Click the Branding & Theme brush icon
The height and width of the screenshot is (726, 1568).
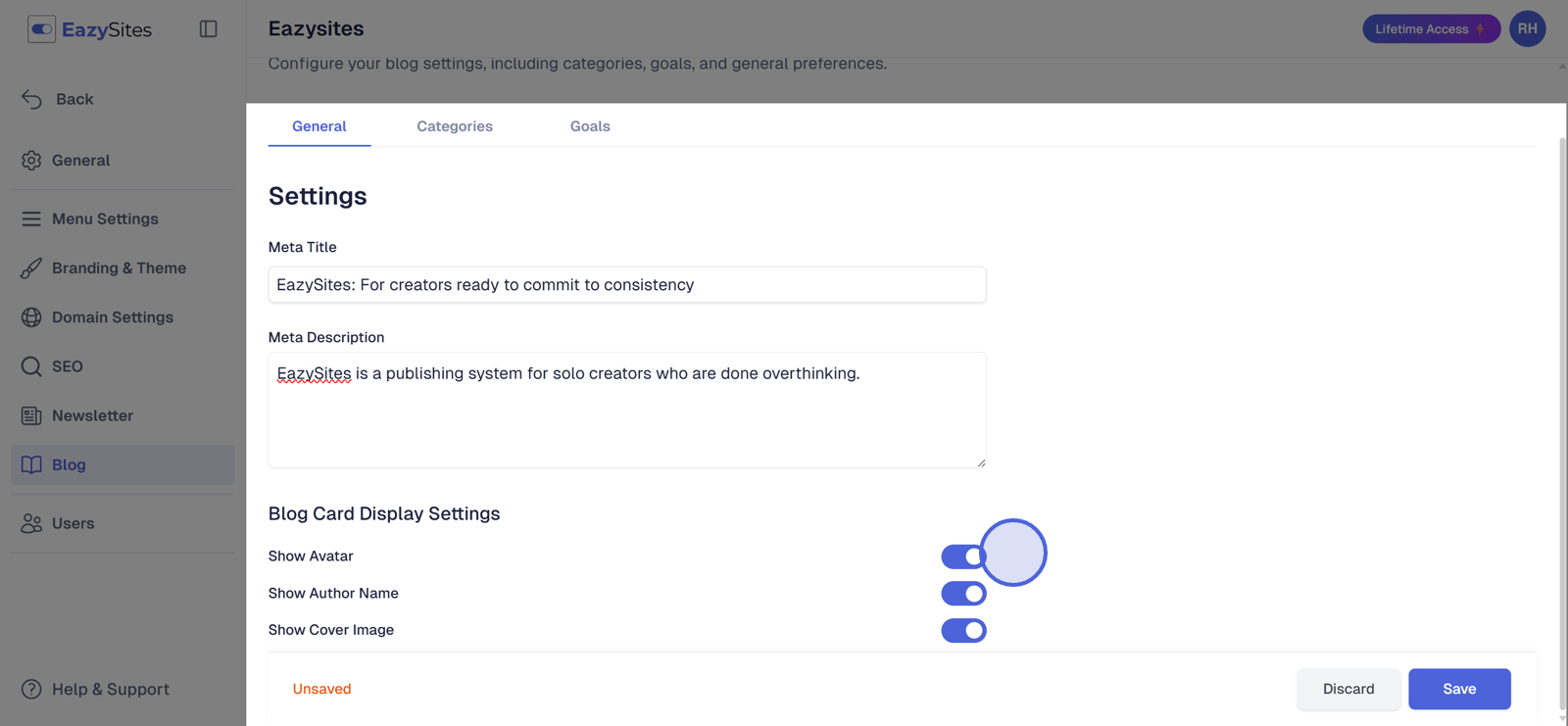coord(31,267)
